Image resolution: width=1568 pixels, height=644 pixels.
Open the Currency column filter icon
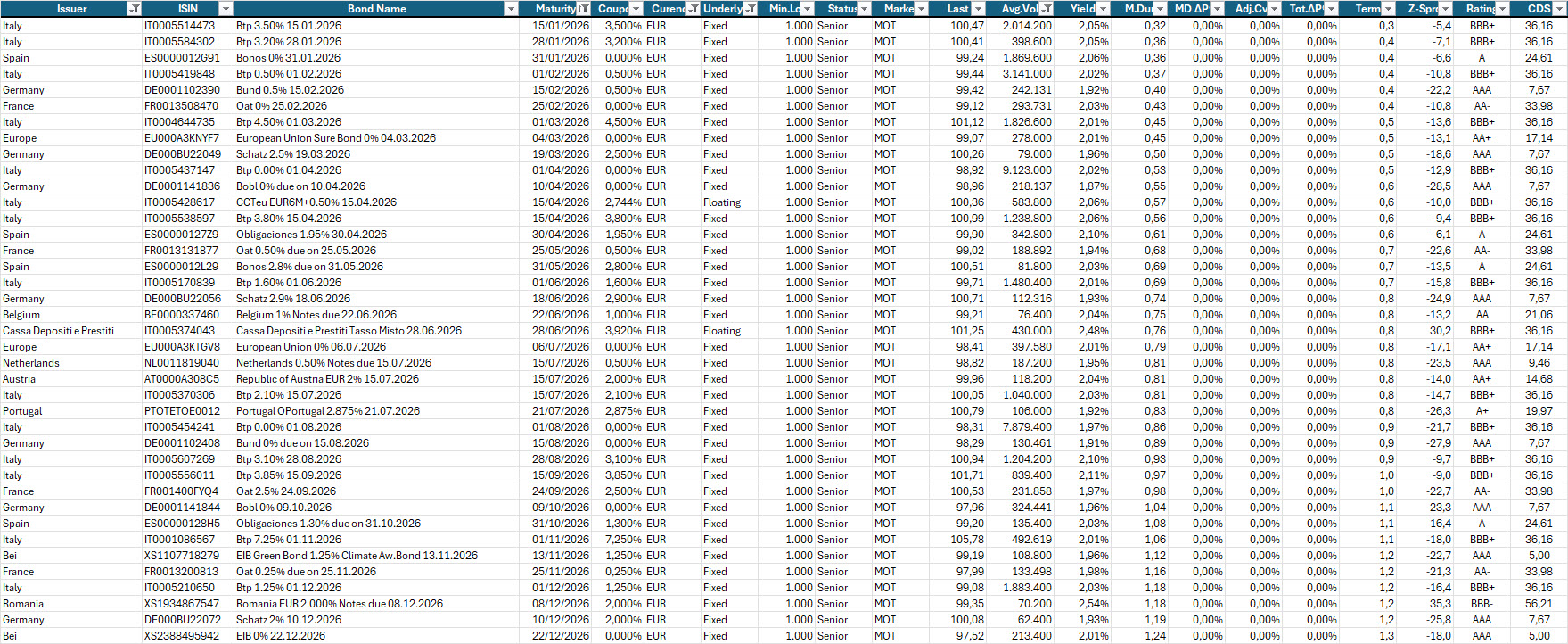point(693,9)
